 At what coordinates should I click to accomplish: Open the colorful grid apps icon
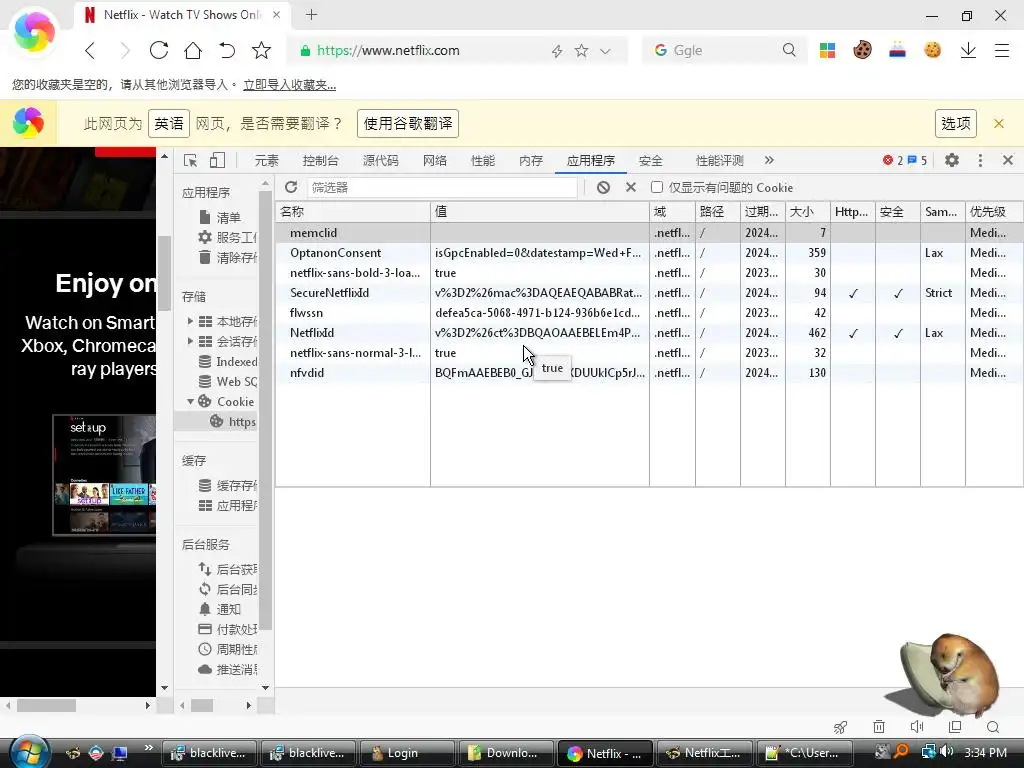(x=827, y=50)
